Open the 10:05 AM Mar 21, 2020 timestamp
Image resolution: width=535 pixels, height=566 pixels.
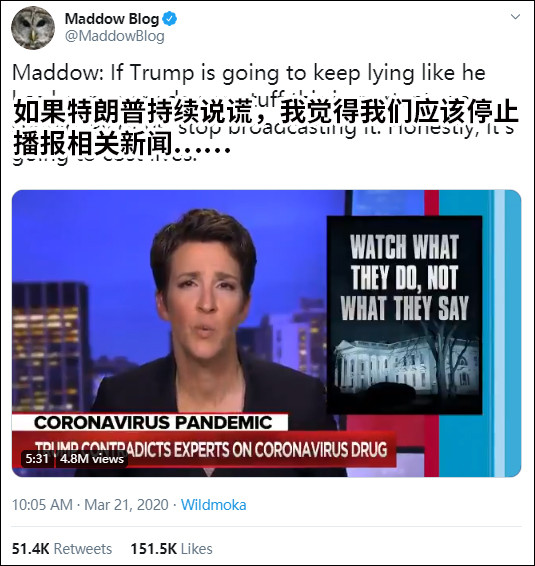click(x=90, y=505)
